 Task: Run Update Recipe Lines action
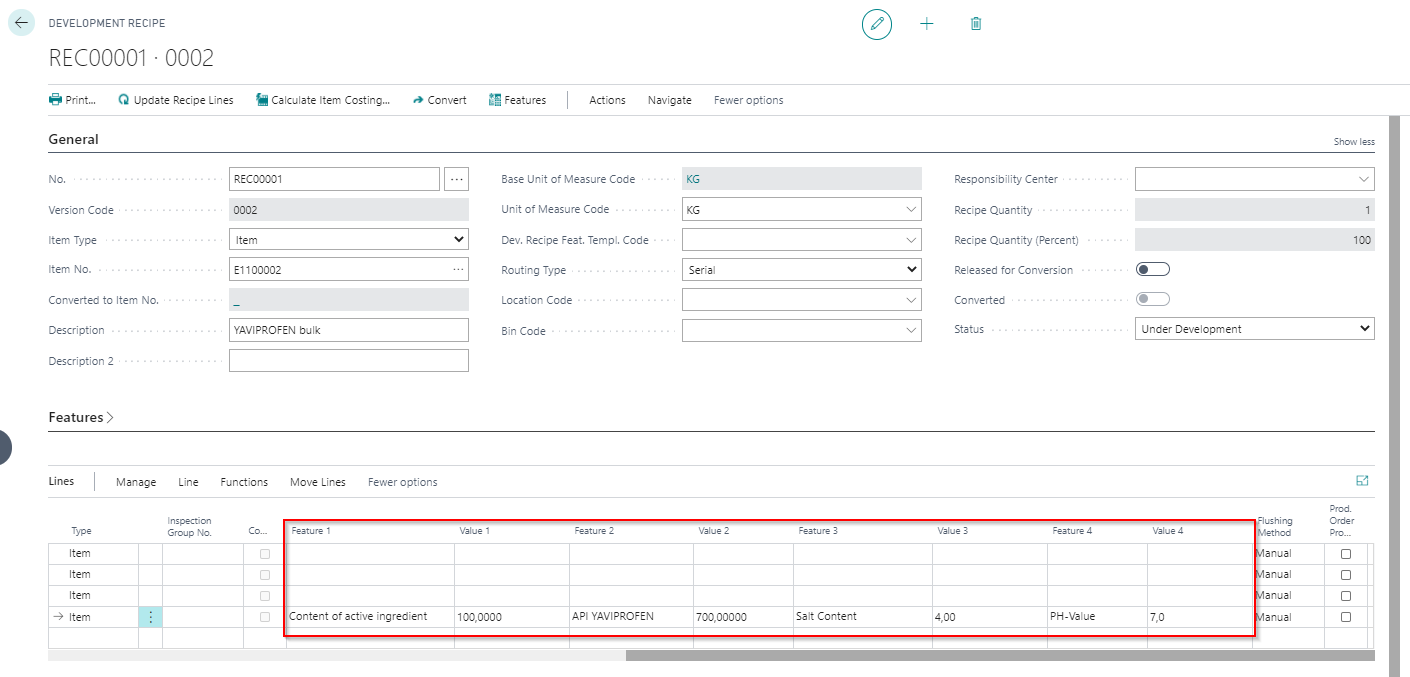point(176,100)
